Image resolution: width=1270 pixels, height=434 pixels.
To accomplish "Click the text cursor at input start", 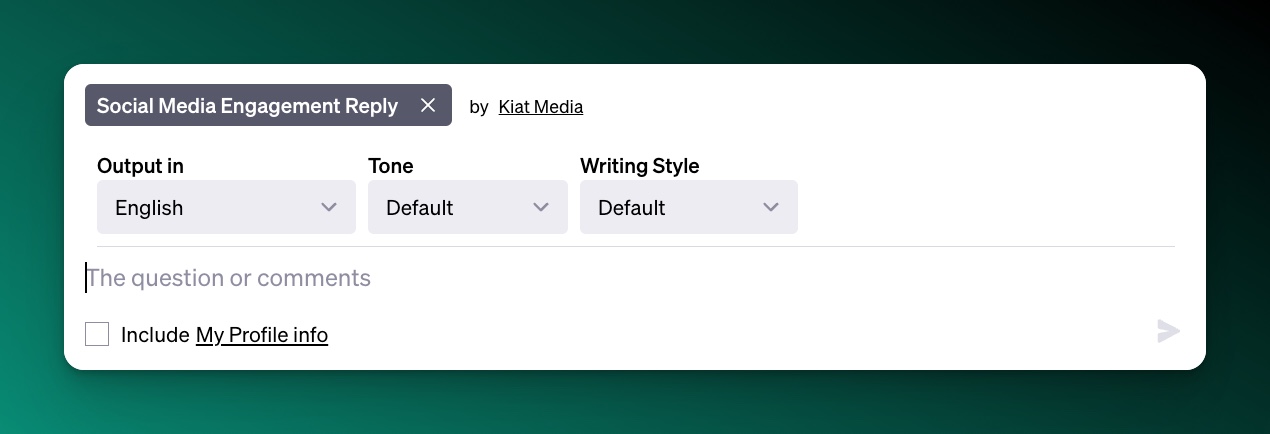I will (86, 278).
